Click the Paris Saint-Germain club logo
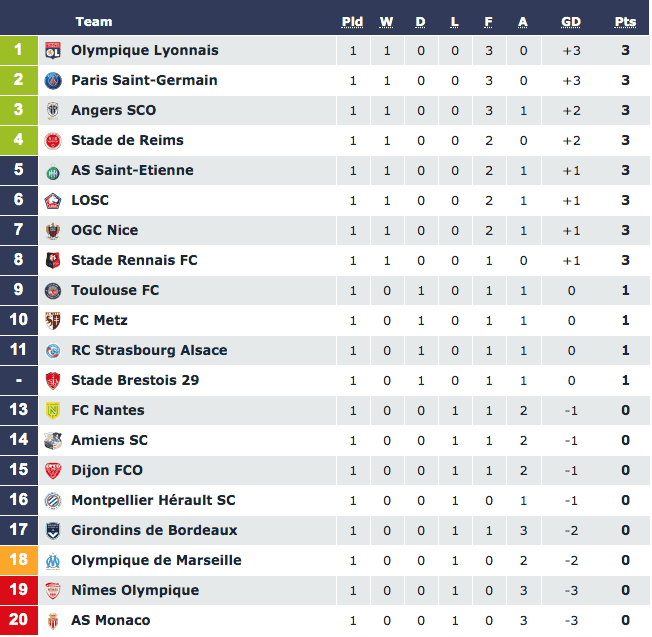This screenshot has width=652, height=637. [53, 81]
